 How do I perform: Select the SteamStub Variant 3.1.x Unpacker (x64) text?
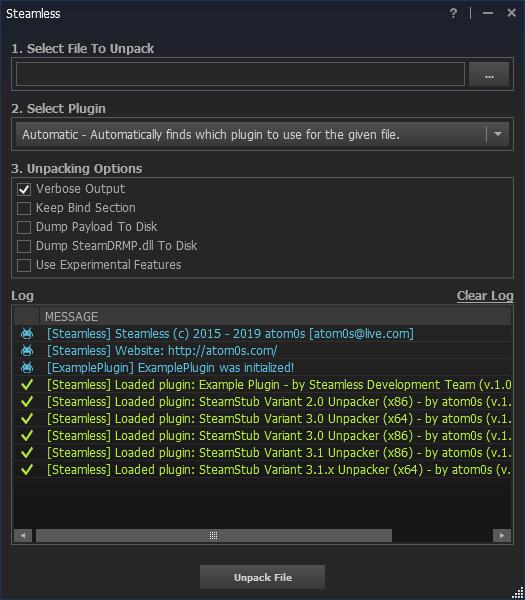tap(279, 470)
